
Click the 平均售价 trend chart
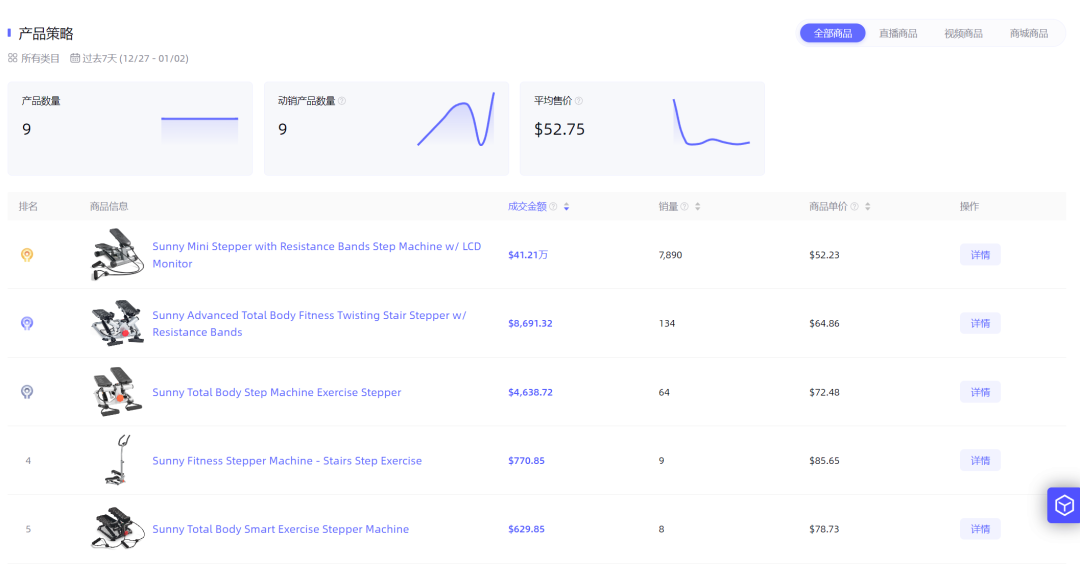pyautogui.click(x=711, y=125)
